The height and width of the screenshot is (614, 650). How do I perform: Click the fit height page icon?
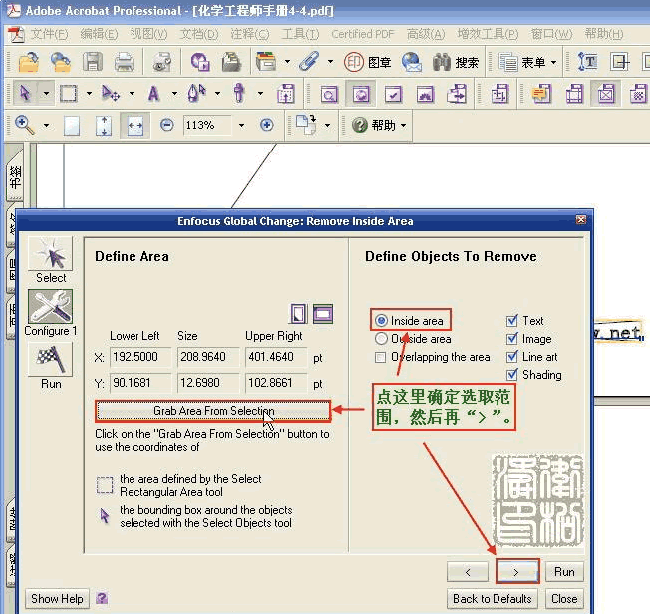coord(103,126)
